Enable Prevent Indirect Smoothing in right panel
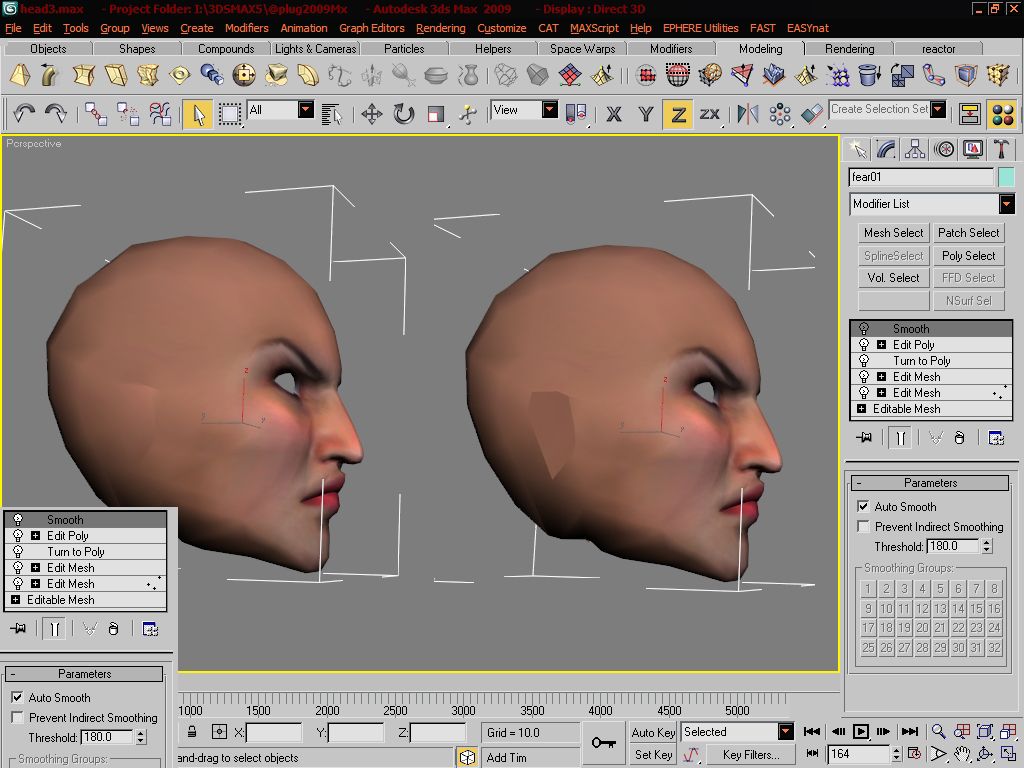This screenshot has height=768, width=1024. (863, 526)
